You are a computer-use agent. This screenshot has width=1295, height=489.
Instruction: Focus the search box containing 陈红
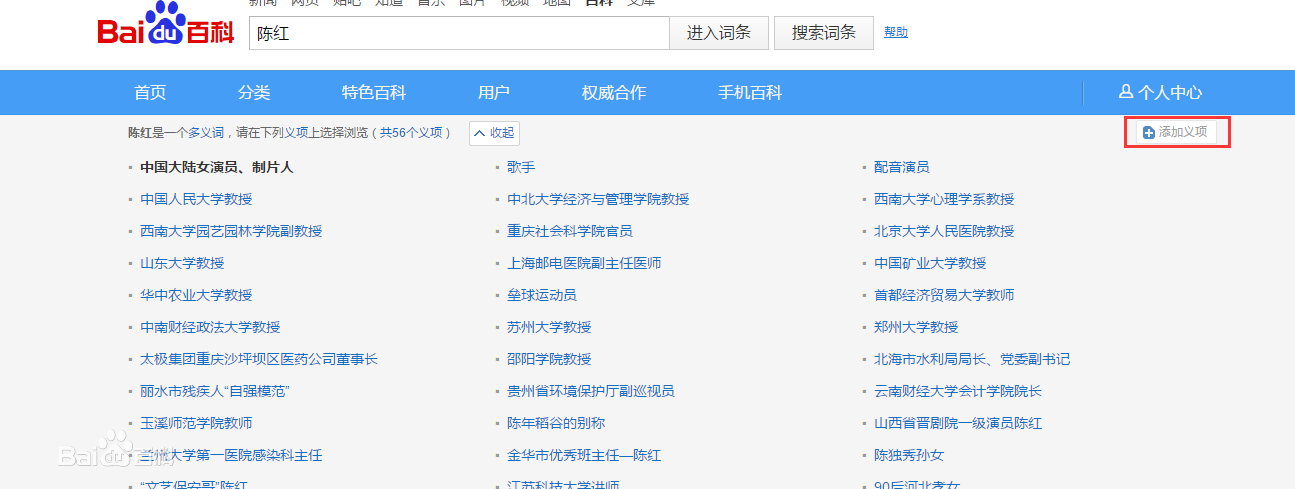pos(459,33)
